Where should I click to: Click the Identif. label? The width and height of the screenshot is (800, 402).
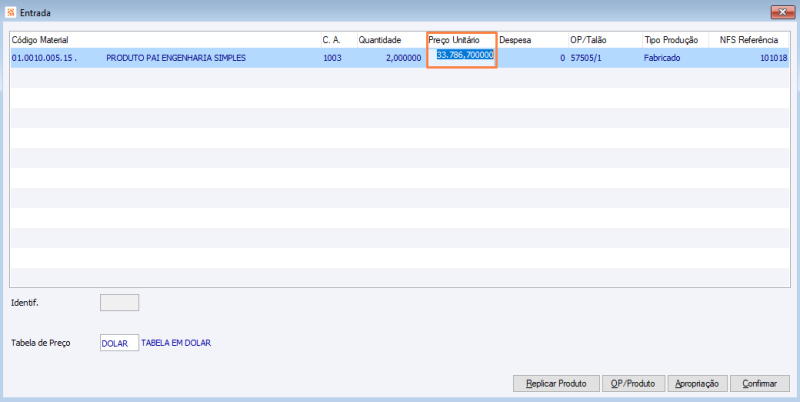click(25, 303)
